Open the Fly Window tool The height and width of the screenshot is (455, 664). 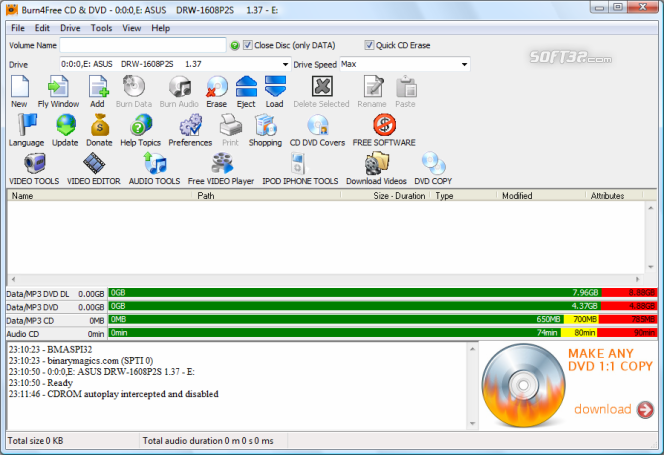(x=58, y=88)
